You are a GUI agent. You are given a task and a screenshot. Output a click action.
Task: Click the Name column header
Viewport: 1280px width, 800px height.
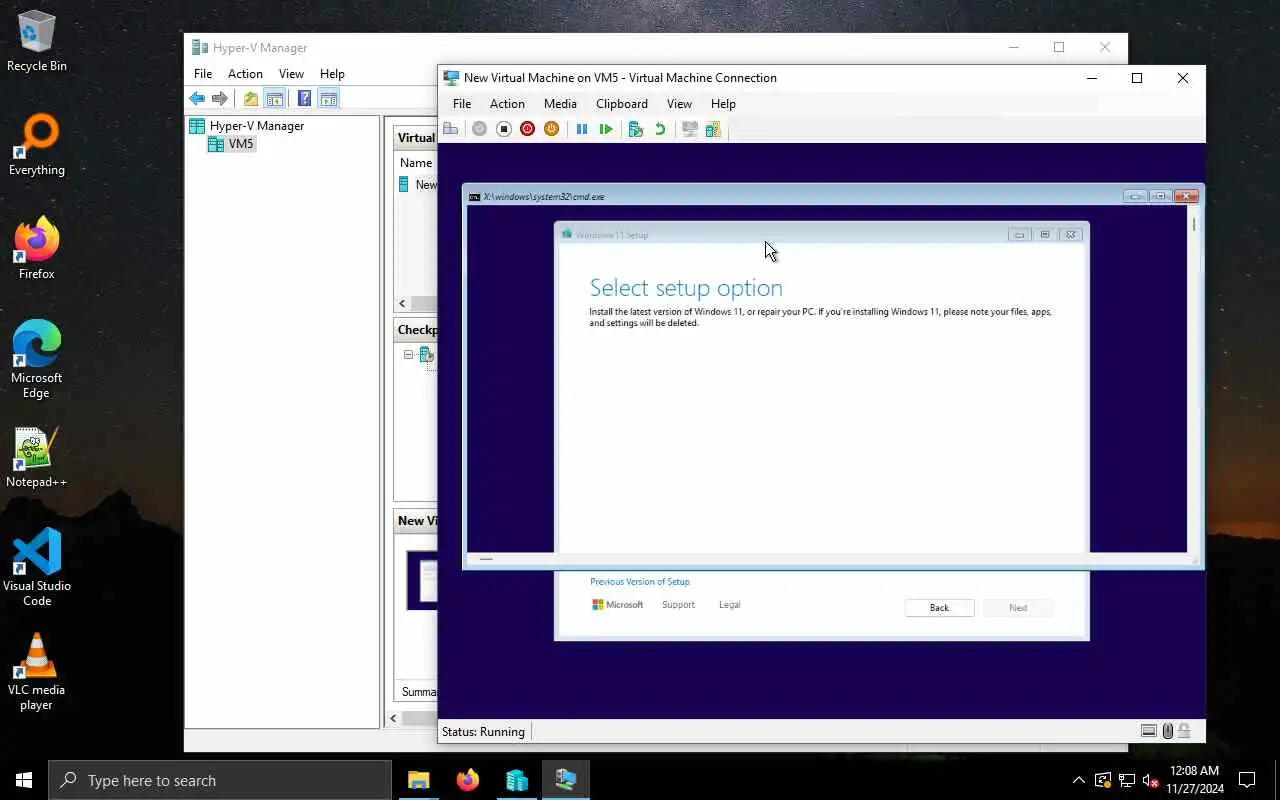[416, 163]
